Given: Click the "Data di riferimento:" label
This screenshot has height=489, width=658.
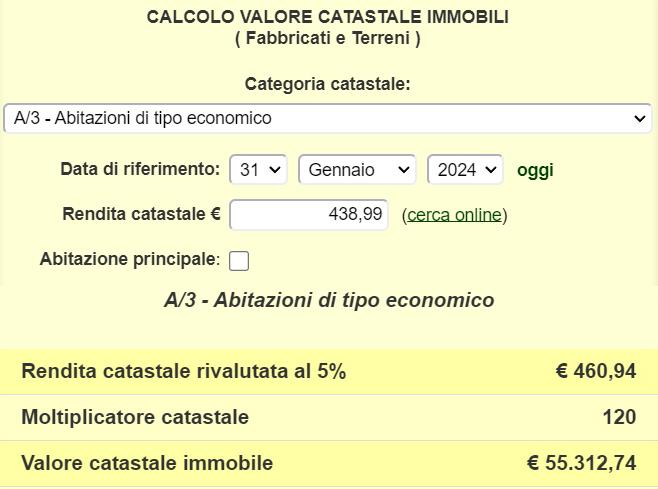Looking at the screenshot, I should 140,169.
